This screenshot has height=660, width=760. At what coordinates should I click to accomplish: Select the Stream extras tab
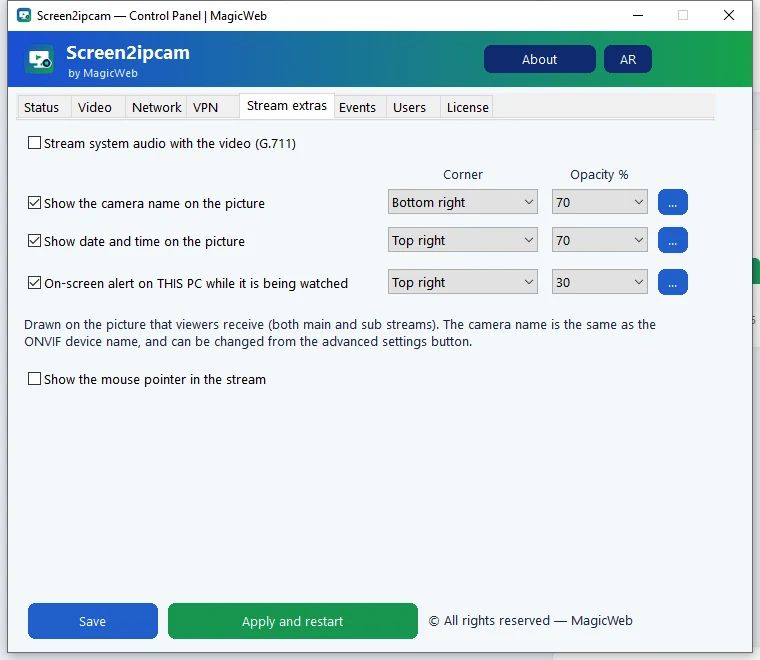coord(287,106)
